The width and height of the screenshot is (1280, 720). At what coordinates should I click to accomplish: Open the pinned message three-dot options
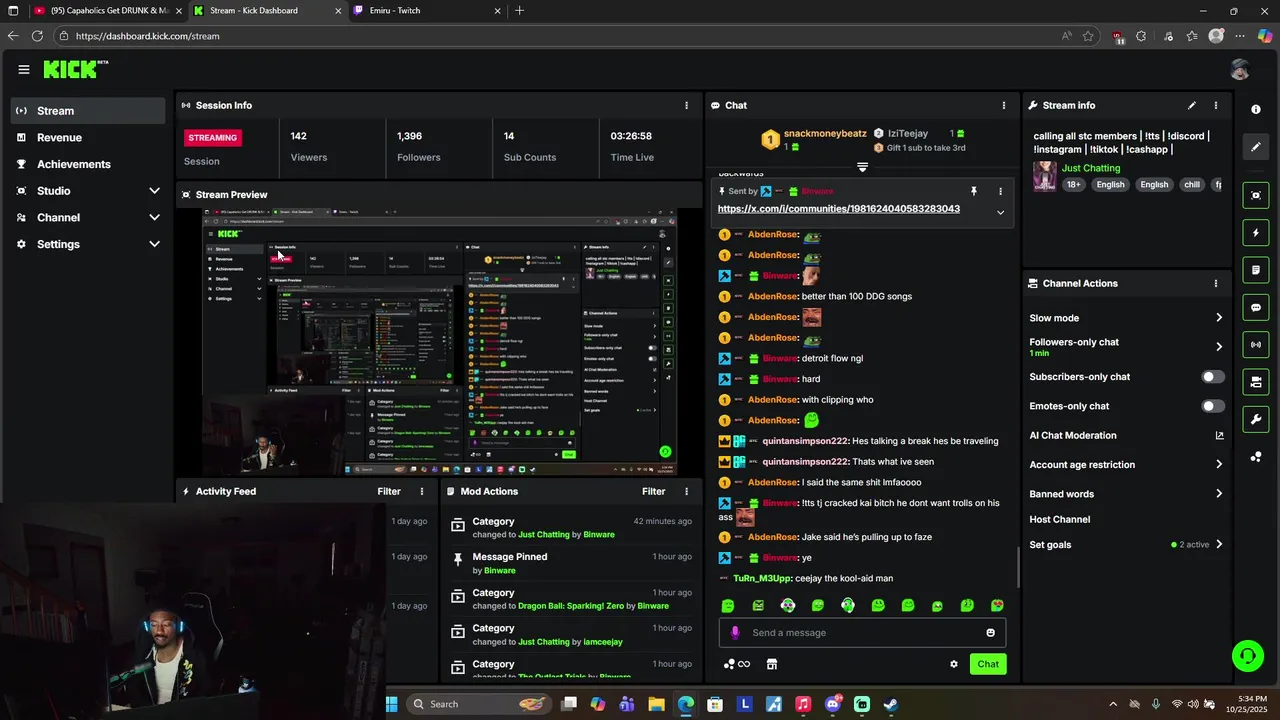click(x=1000, y=191)
